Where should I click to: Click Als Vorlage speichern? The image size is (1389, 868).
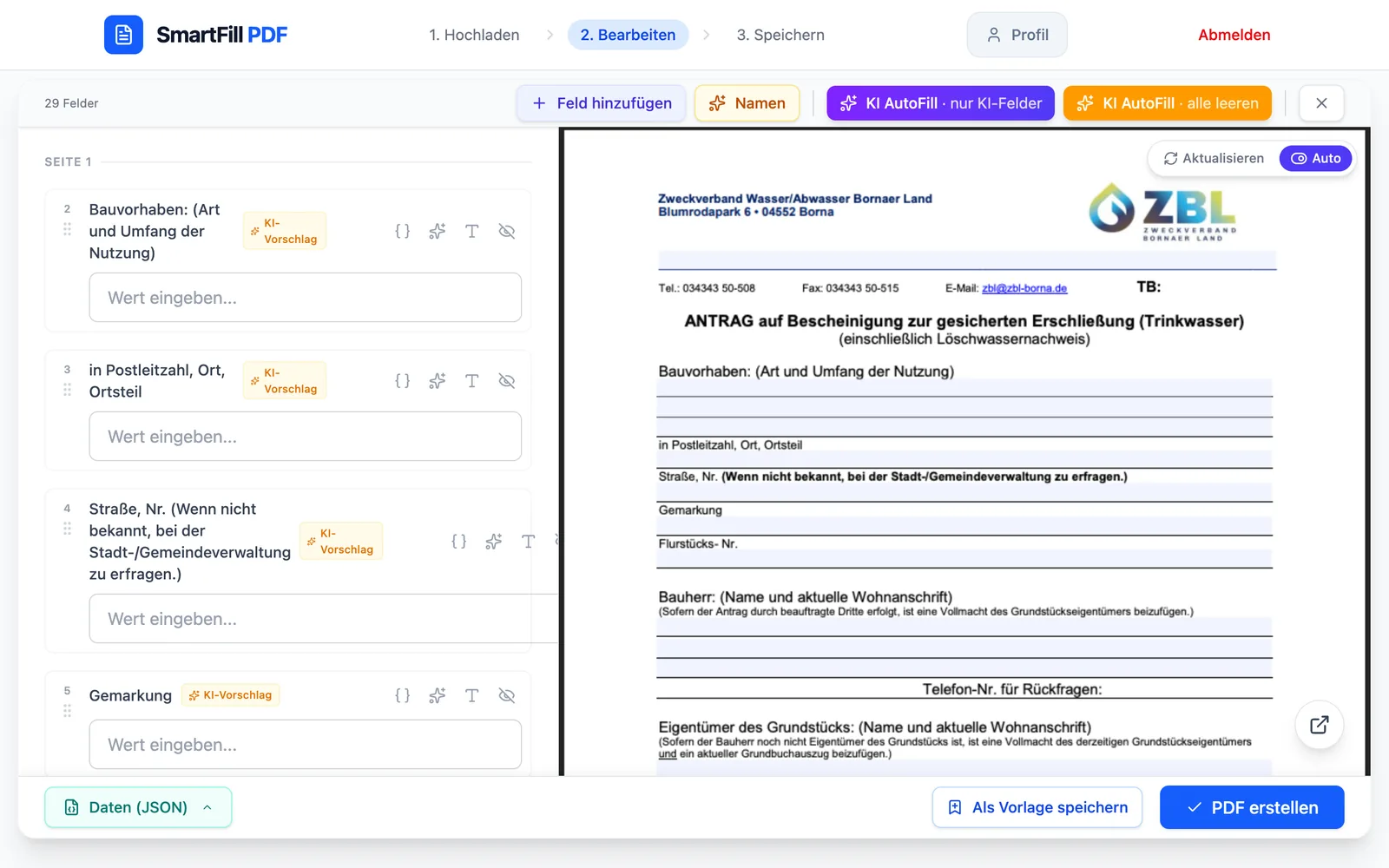click(x=1037, y=807)
